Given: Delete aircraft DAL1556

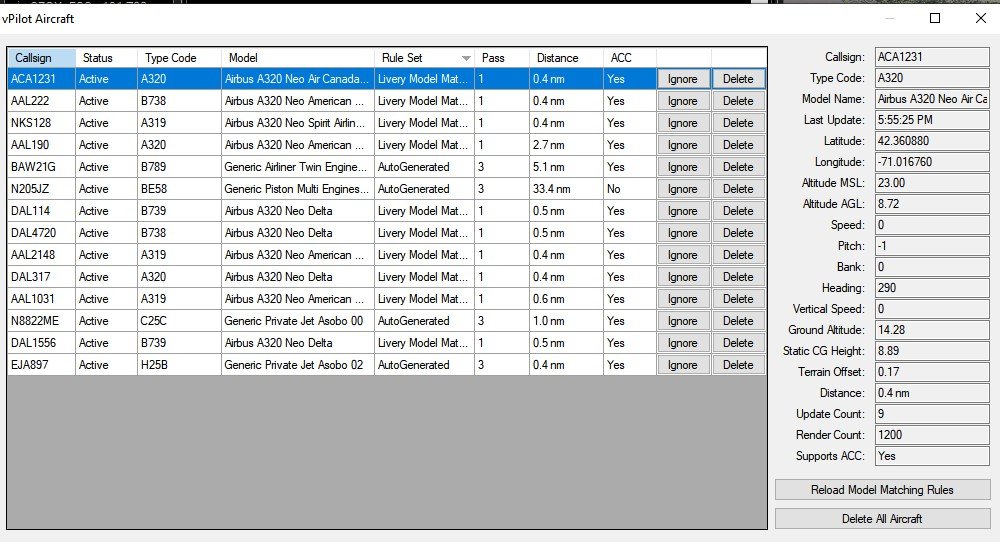Looking at the screenshot, I should coord(738,343).
